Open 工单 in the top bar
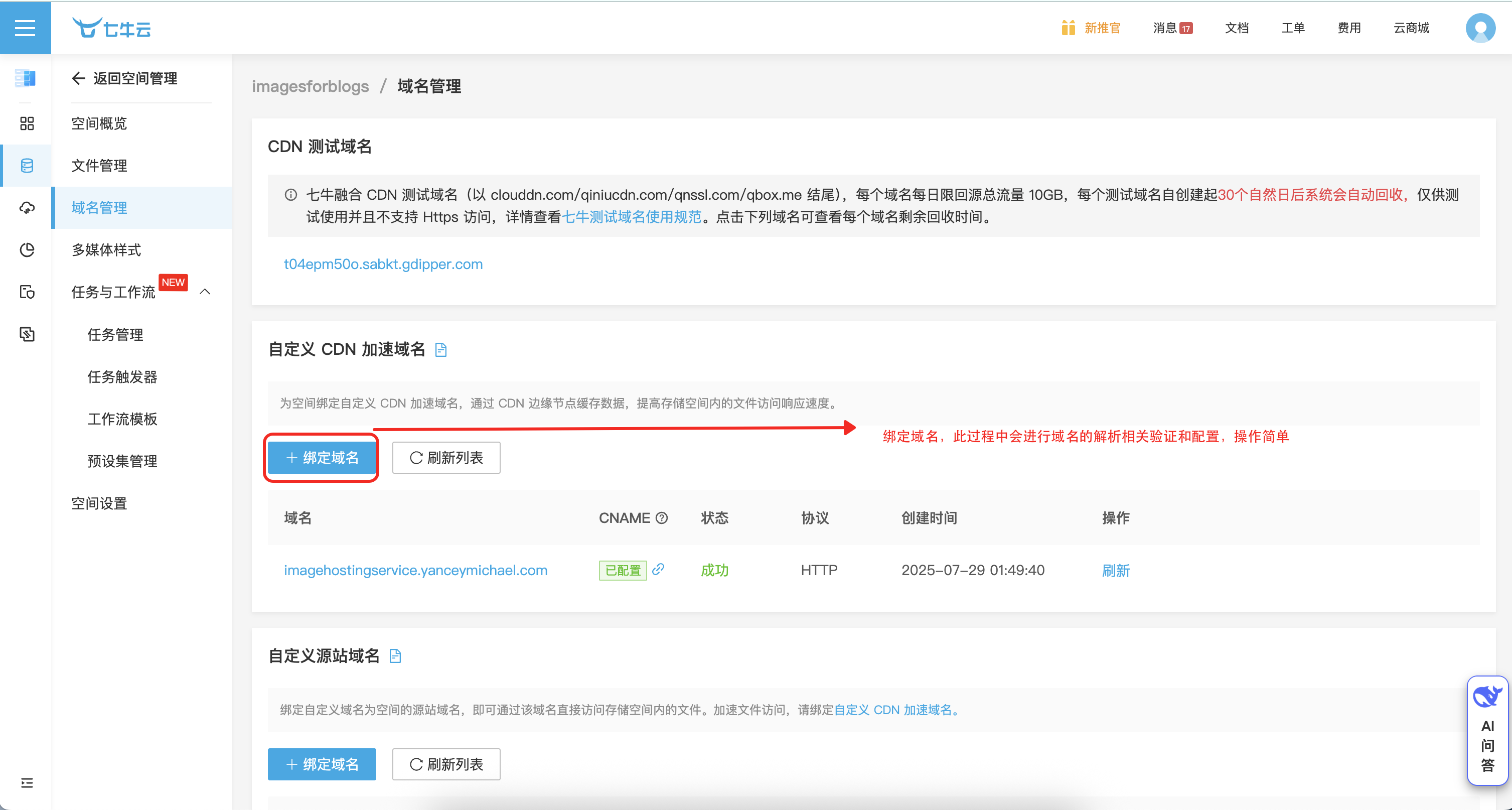 click(1292, 28)
